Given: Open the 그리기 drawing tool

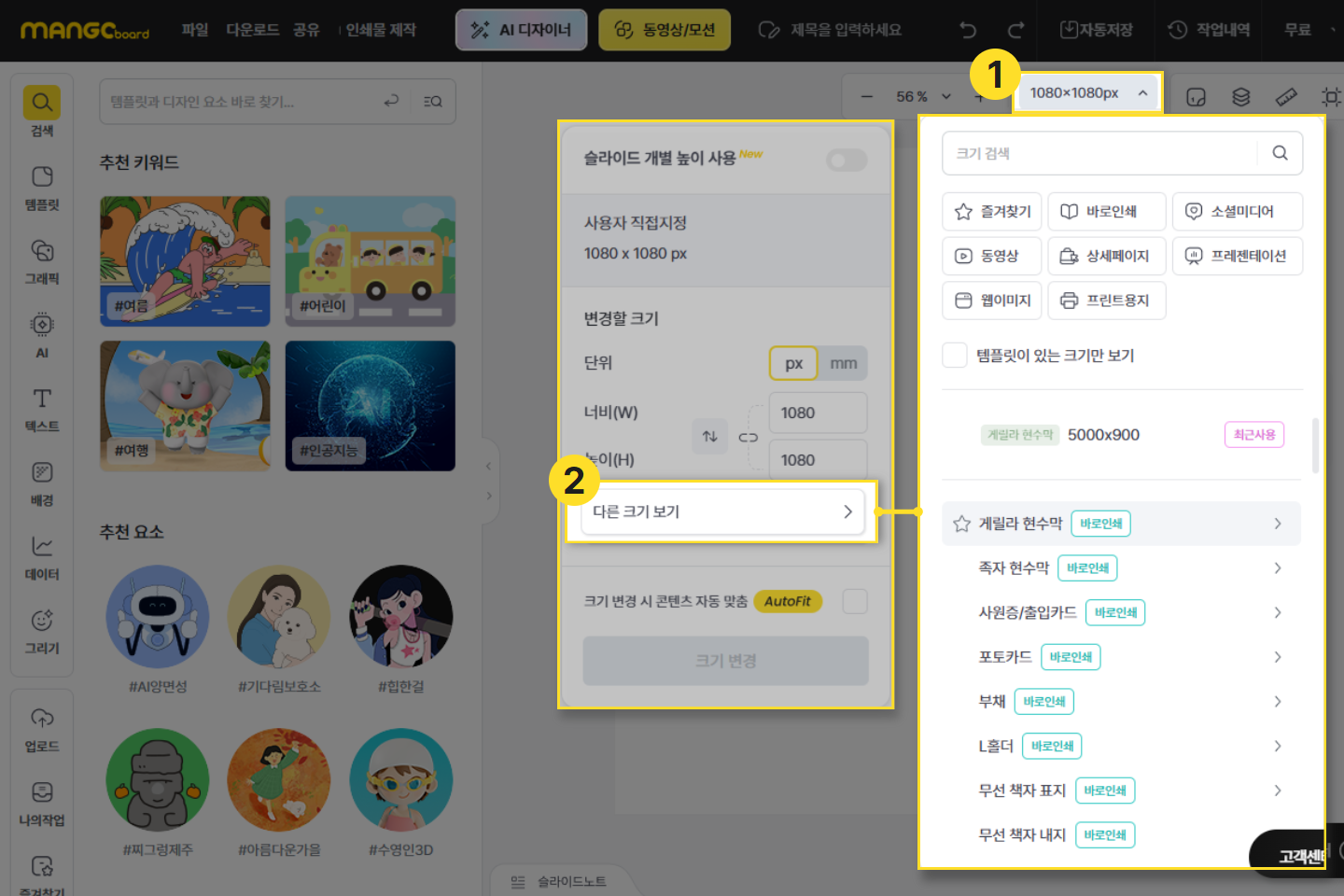Looking at the screenshot, I should [42, 631].
